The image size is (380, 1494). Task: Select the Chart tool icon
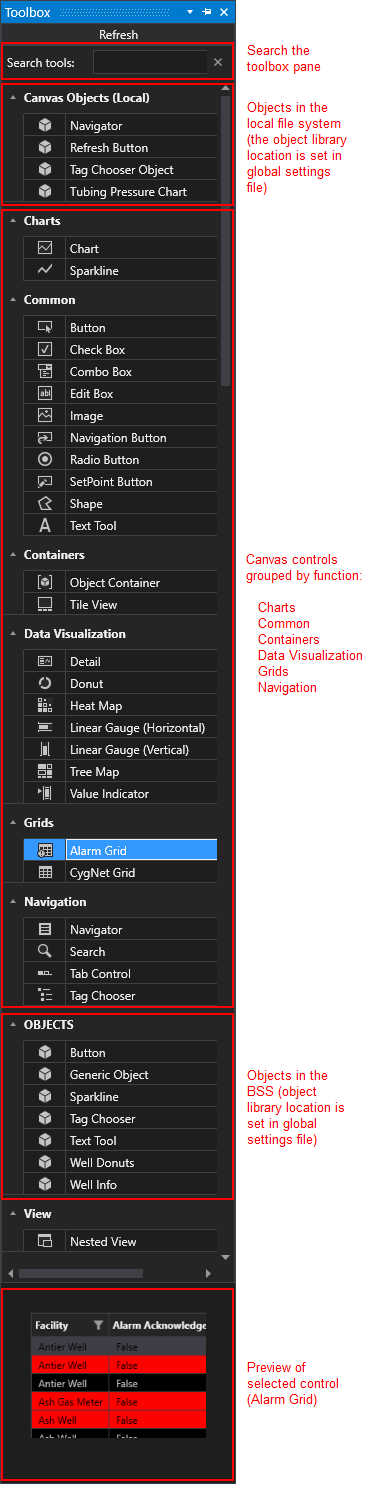[x=45, y=248]
